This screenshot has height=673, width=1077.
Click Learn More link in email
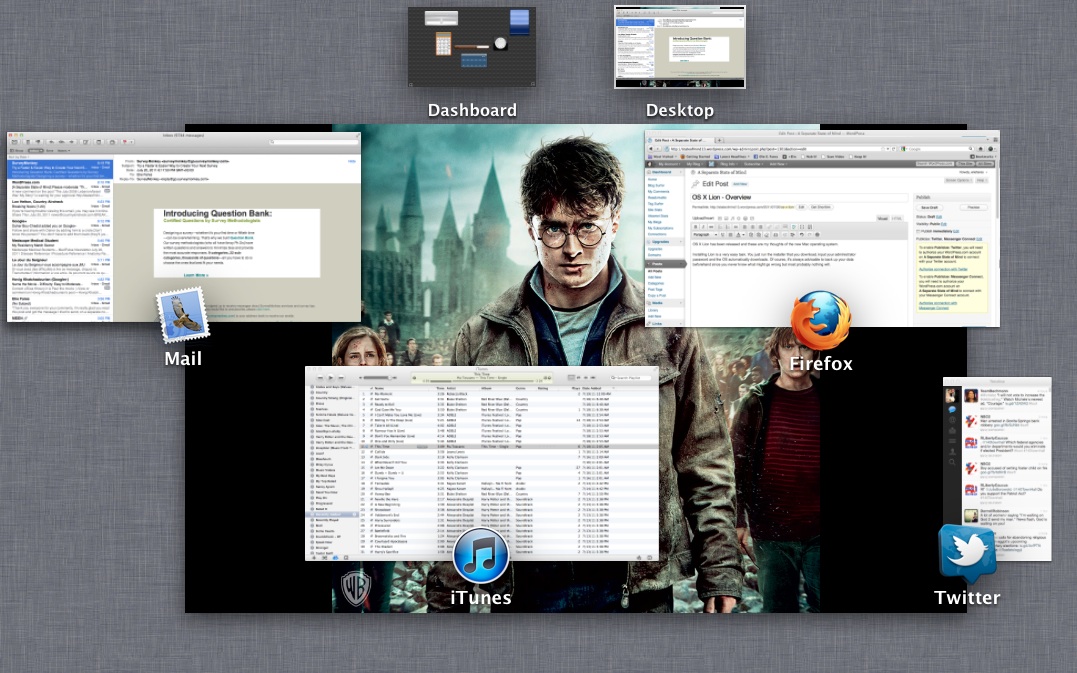tap(196, 273)
